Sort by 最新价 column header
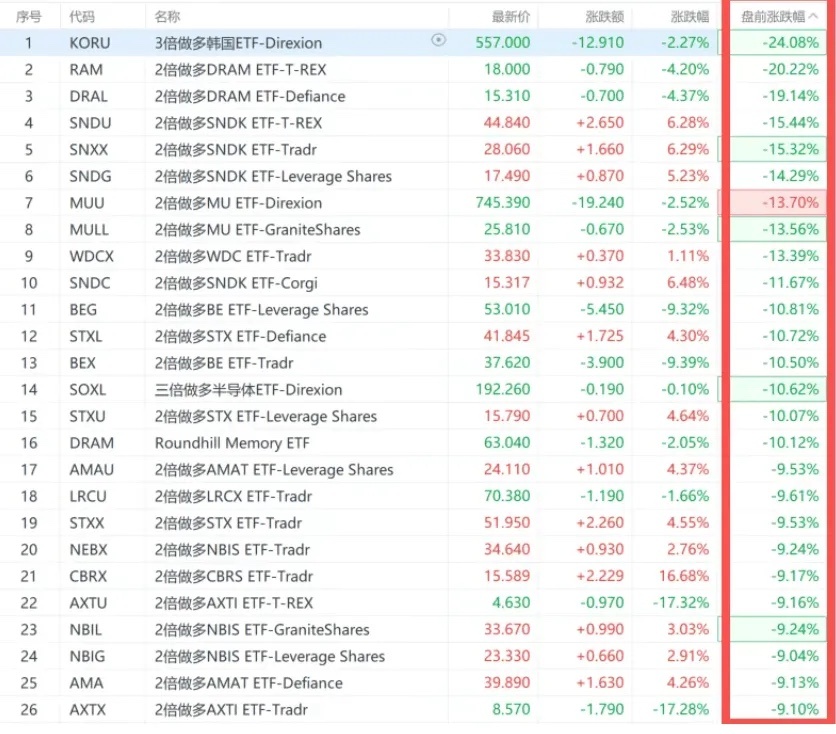This screenshot has height=734, width=836. (511, 17)
